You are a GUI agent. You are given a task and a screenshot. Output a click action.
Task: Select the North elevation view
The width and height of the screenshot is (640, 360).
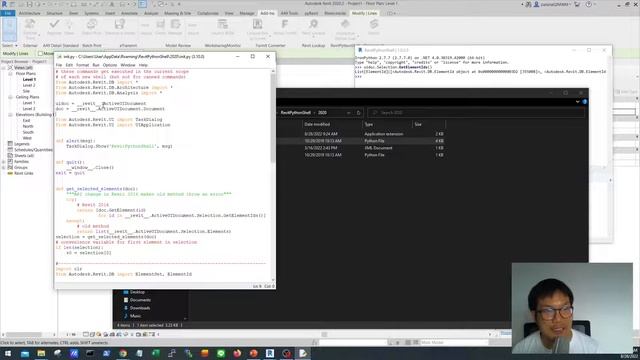[x=28, y=127]
